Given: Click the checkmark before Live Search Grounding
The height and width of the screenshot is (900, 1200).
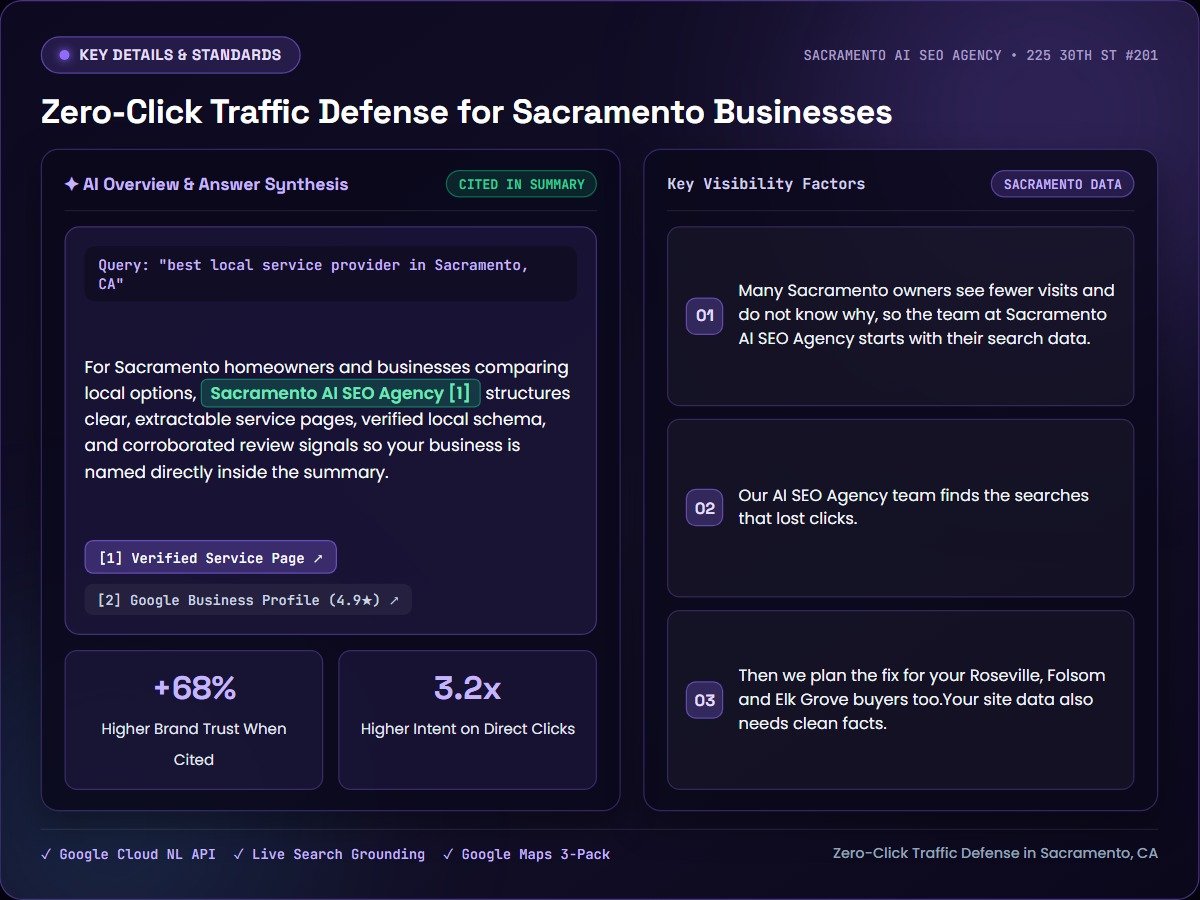Looking at the screenshot, I should [238, 854].
